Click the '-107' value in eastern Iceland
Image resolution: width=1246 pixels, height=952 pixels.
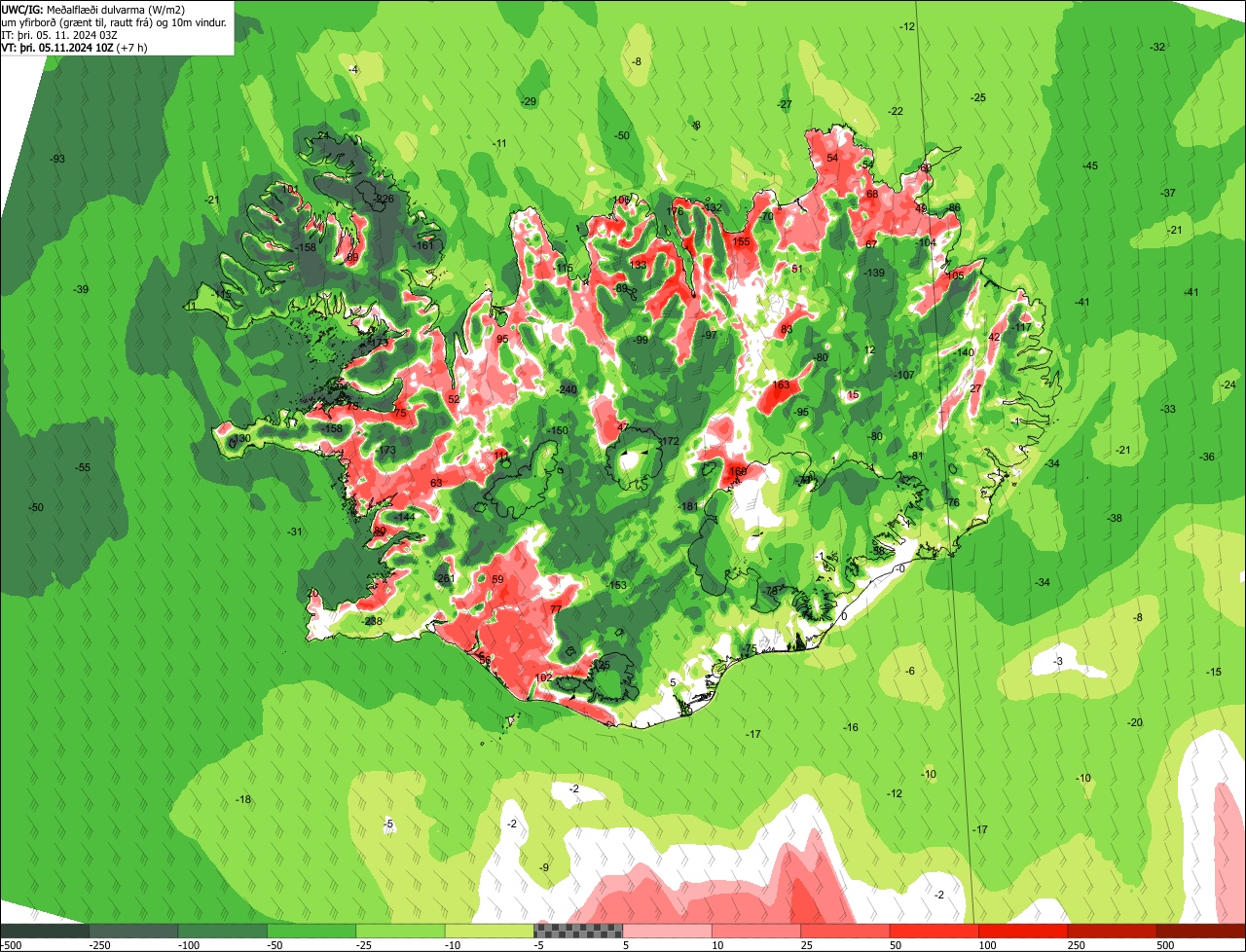[904, 375]
